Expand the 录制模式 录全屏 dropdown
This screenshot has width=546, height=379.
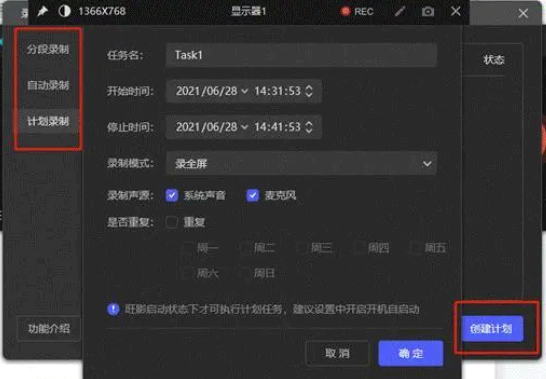click(x=301, y=163)
